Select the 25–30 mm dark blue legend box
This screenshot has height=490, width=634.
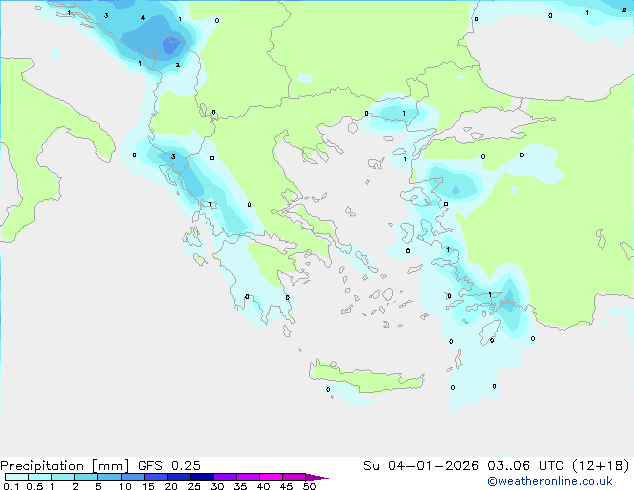point(202,477)
